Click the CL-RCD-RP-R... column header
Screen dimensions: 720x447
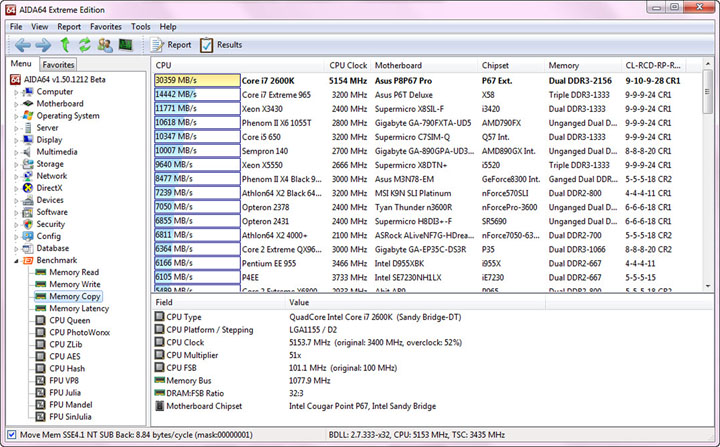pos(655,65)
